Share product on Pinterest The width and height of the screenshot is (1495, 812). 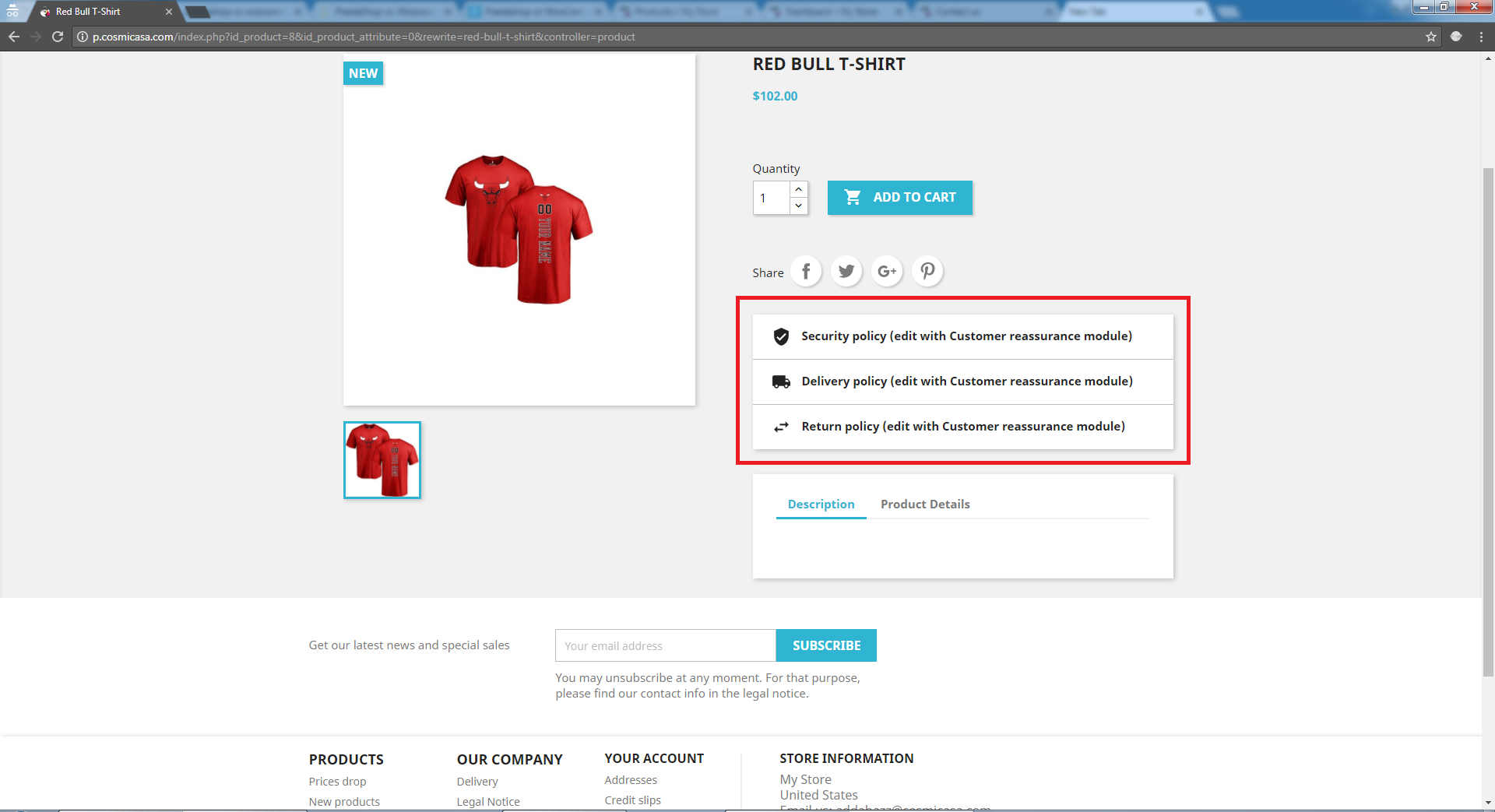point(927,272)
